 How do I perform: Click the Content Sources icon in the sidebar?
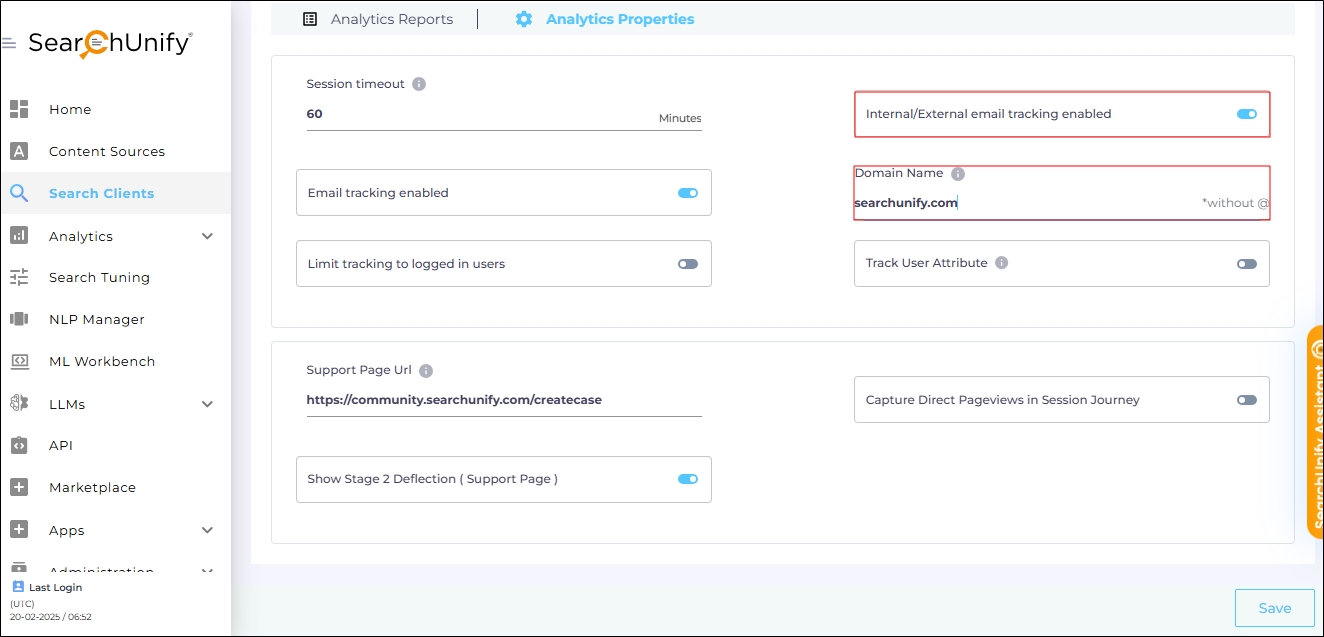point(19,151)
